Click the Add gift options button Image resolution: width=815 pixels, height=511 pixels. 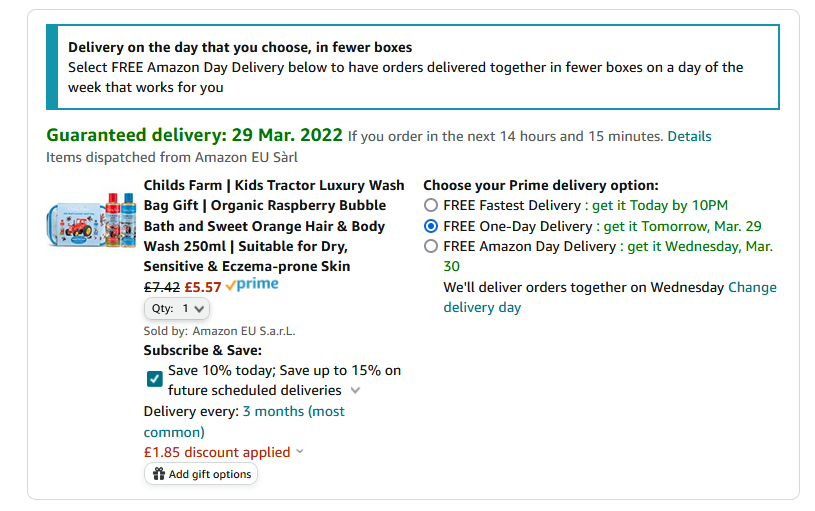coord(201,474)
